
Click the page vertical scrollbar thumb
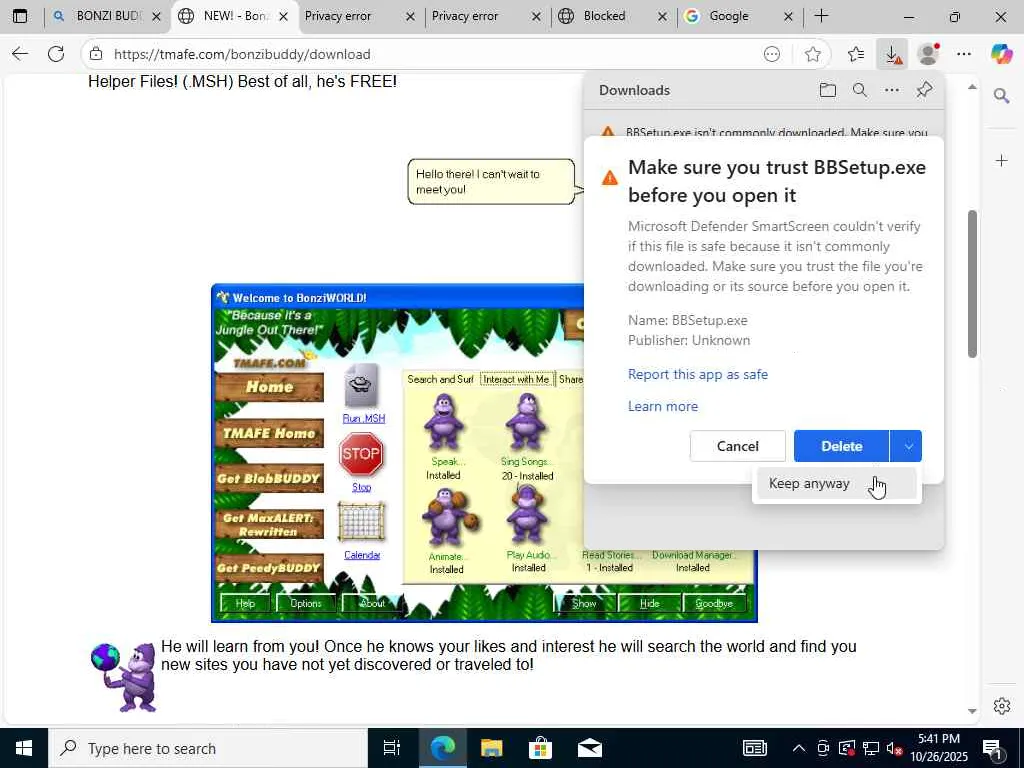pyautogui.click(x=972, y=284)
